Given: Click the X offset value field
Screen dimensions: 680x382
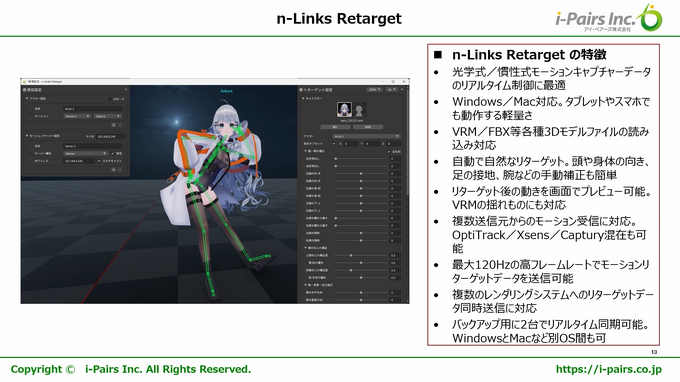Looking at the screenshot, I should point(351,144).
